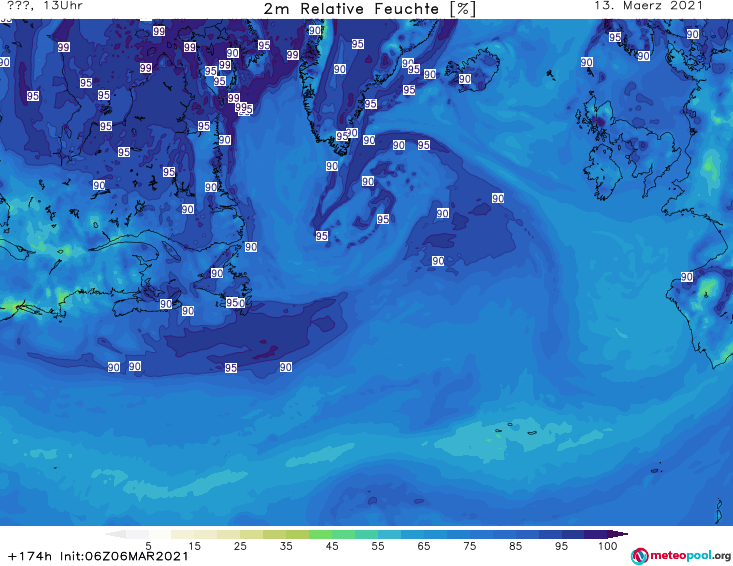Pick the olive-yellow swatch between 35 and 40
The width and height of the screenshot is (733, 566).
pos(297,534)
